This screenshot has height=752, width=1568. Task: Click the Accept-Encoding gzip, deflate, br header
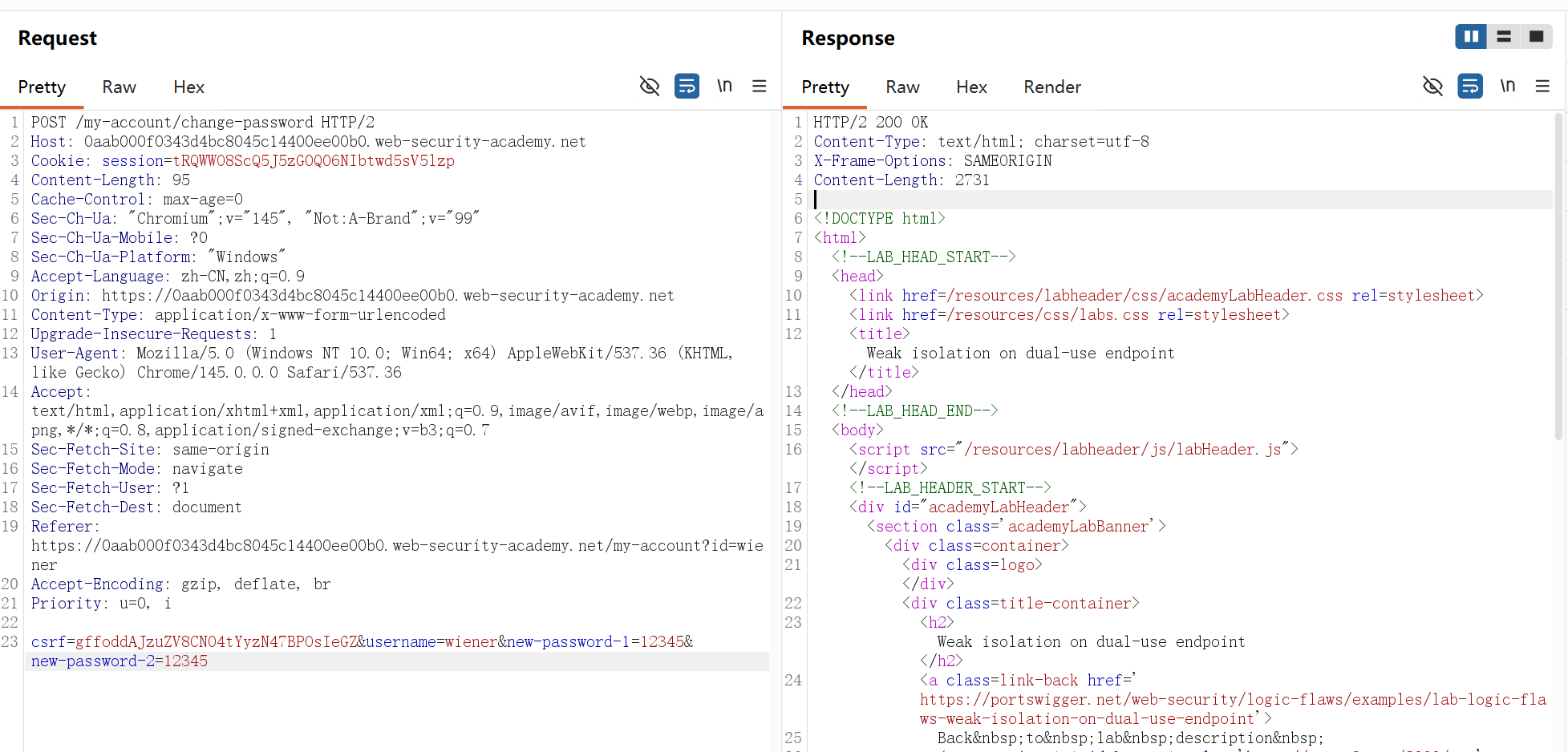coord(181,584)
